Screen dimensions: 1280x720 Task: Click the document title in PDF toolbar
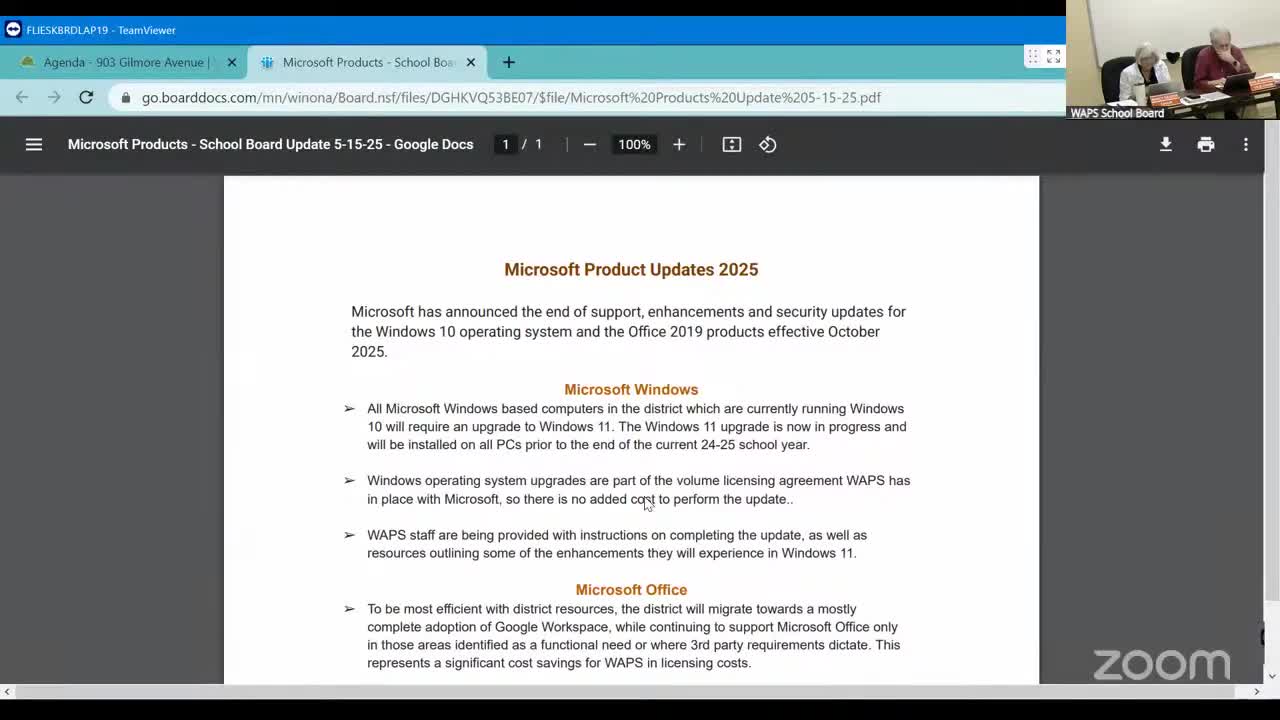[271, 144]
